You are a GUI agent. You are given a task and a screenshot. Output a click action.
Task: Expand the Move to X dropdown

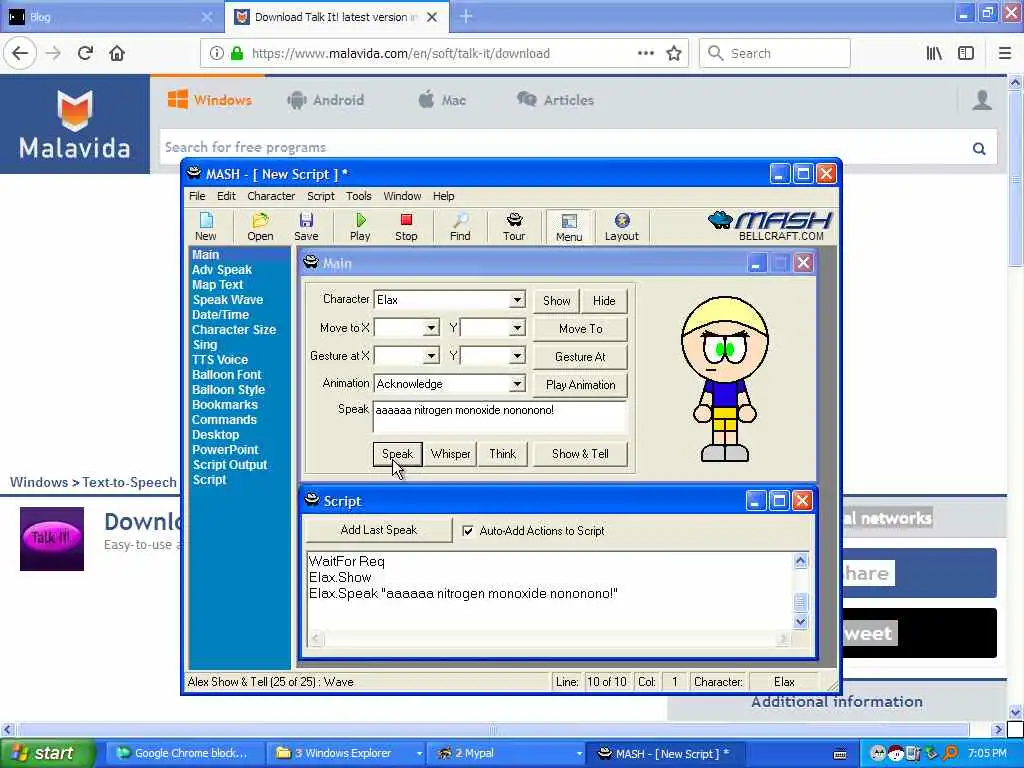[x=431, y=328]
